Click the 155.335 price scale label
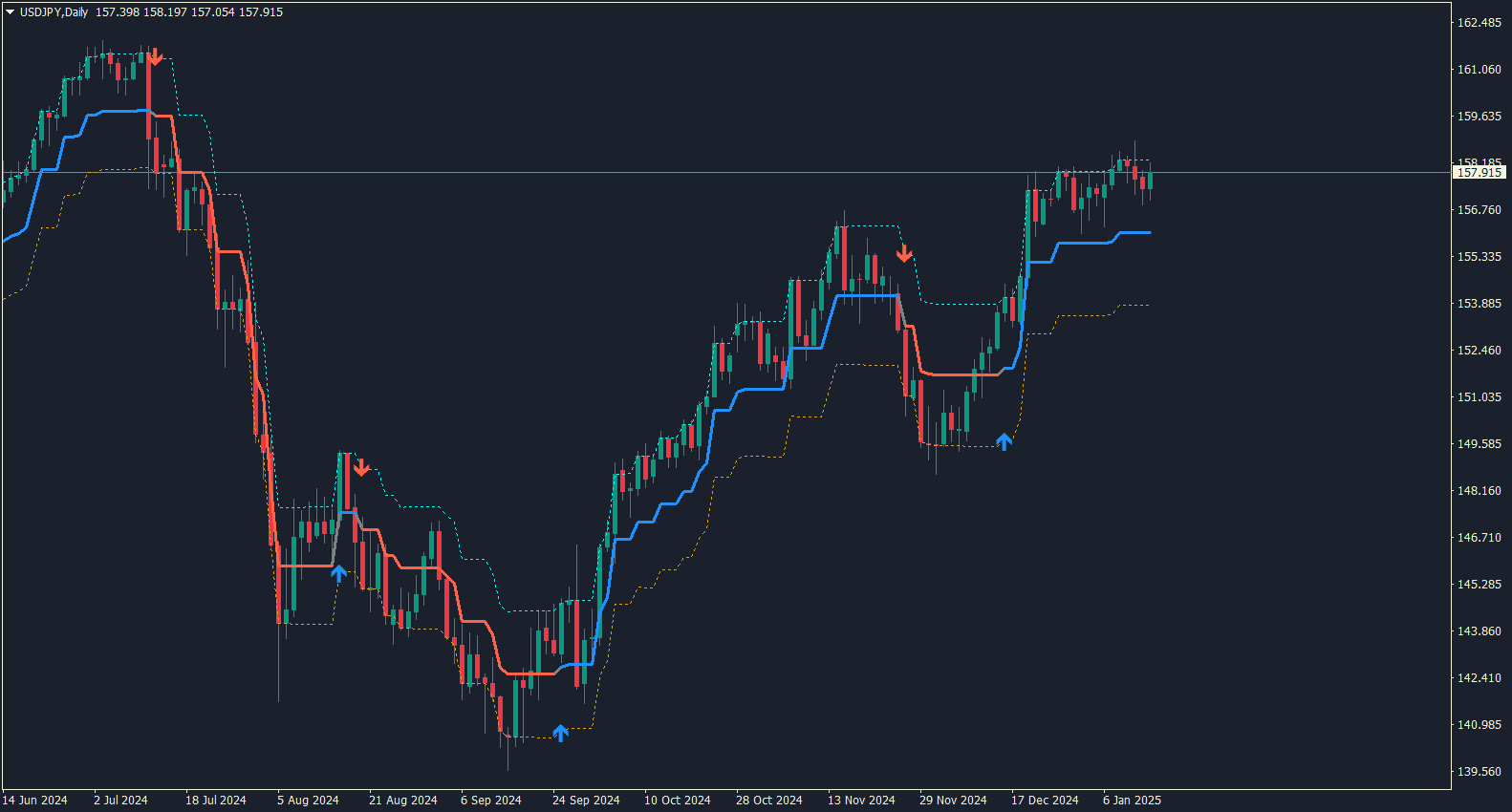1512x812 pixels. coord(1479,257)
